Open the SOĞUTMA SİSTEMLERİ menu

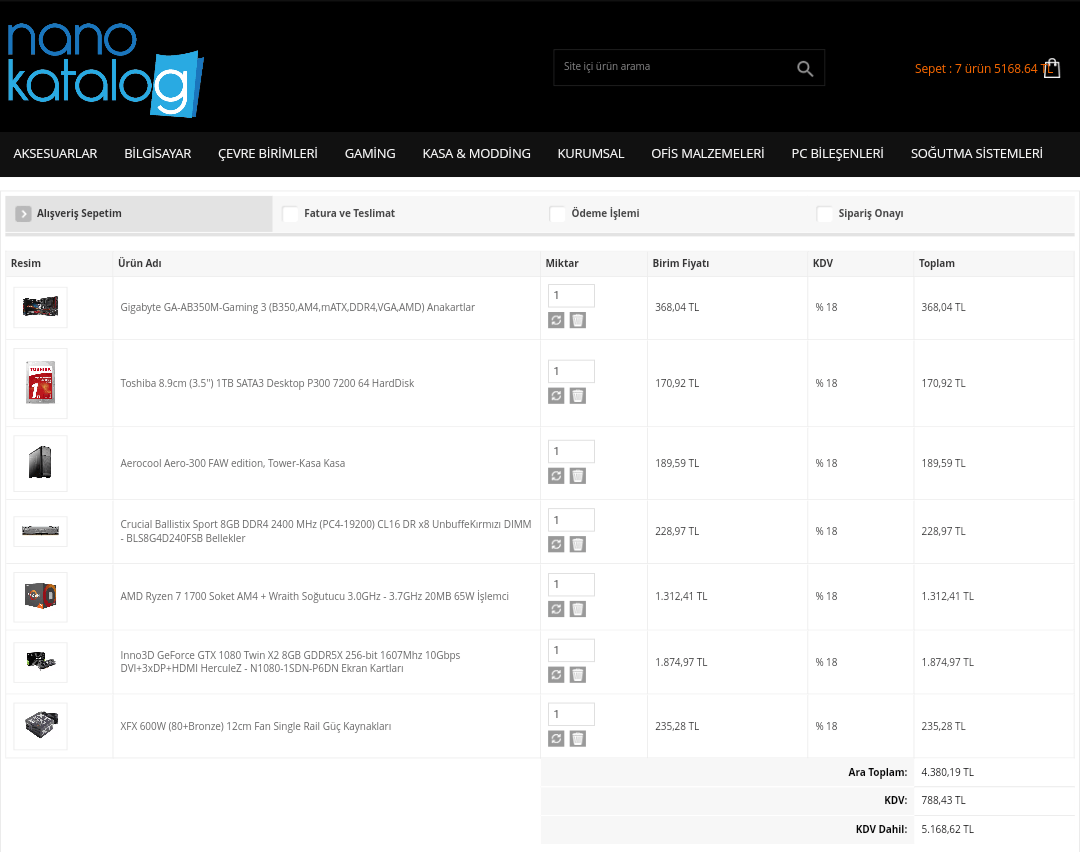pyautogui.click(x=977, y=154)
